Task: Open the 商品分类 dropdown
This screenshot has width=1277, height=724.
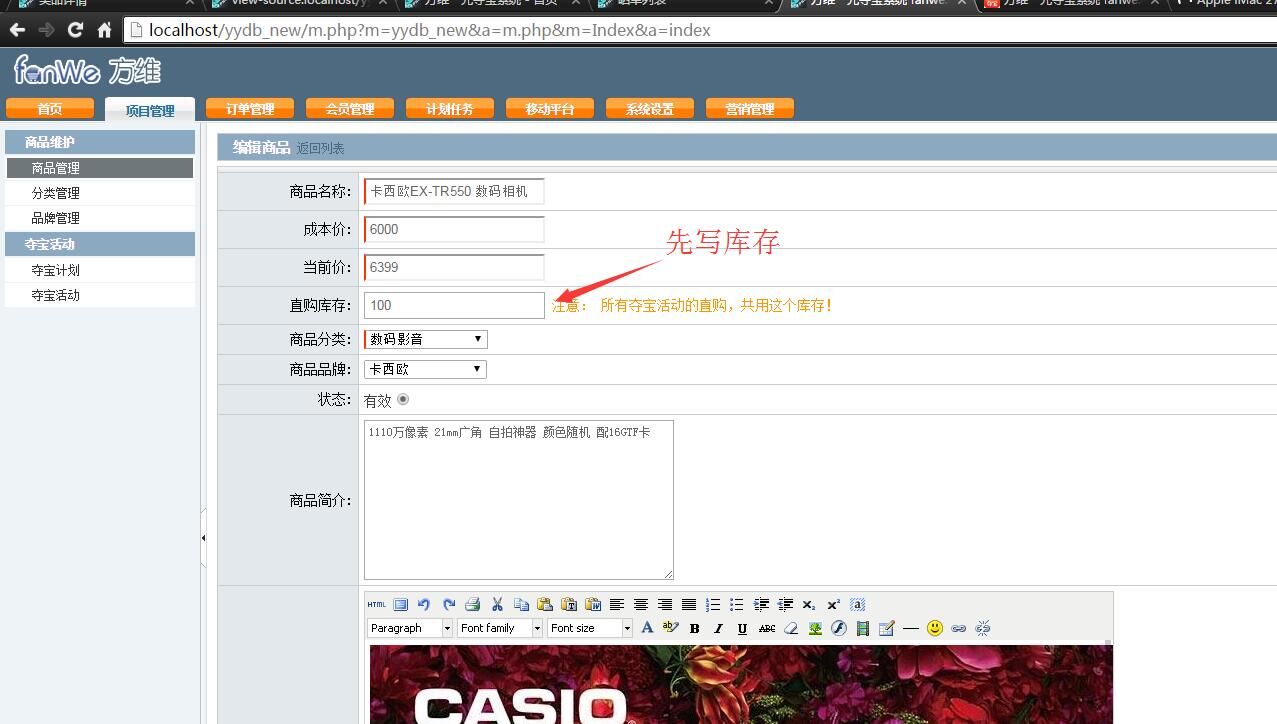Action: [425, 339]
